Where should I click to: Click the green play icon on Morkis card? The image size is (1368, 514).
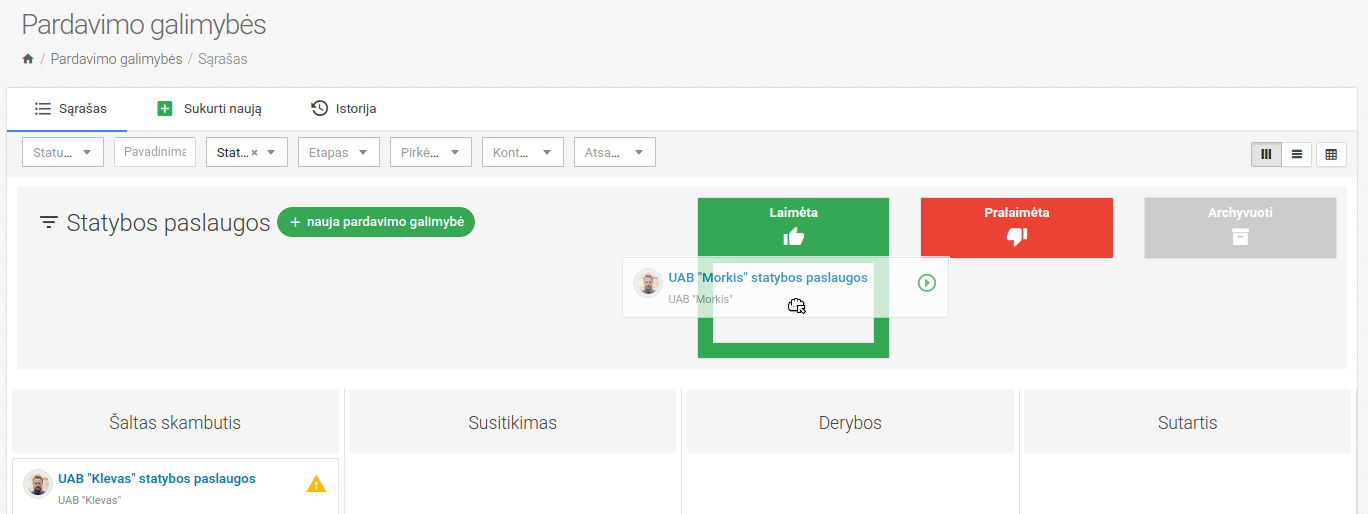[927, 283]
